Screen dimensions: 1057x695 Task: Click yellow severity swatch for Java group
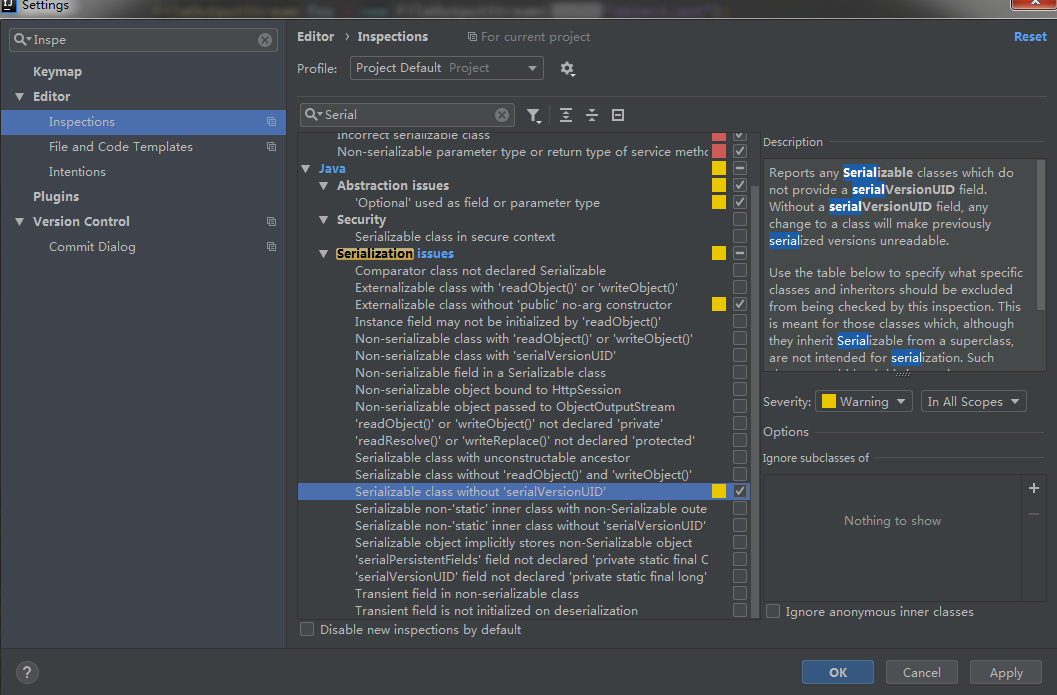(719, 169)
